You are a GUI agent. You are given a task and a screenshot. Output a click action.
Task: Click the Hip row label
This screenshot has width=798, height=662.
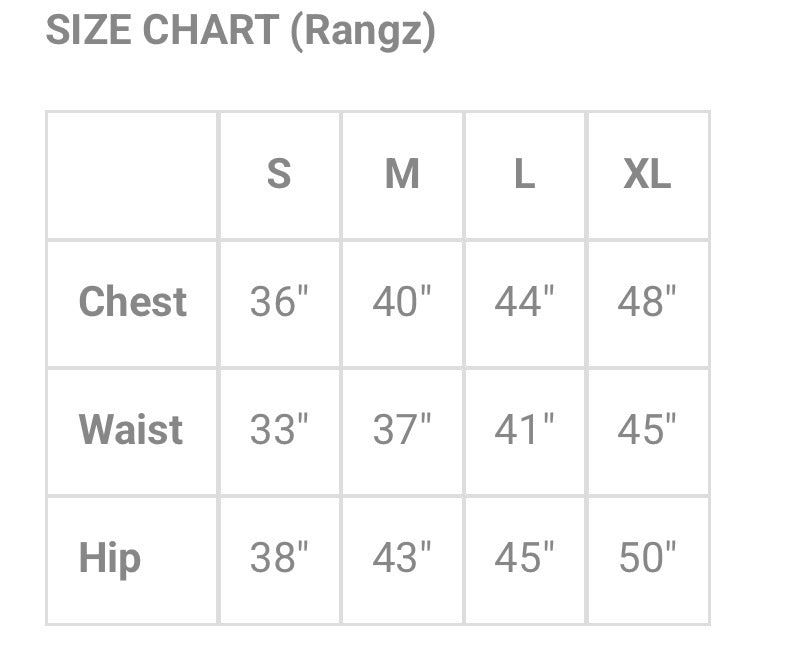pos(109,558)
